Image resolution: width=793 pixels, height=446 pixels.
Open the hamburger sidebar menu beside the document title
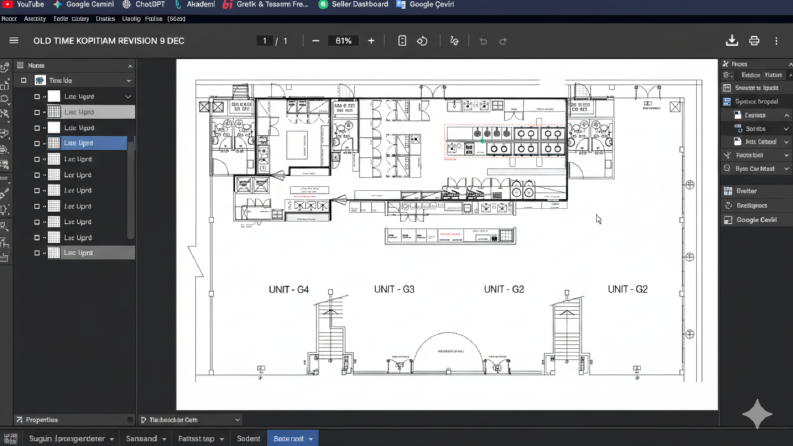[x=14, y=40]
